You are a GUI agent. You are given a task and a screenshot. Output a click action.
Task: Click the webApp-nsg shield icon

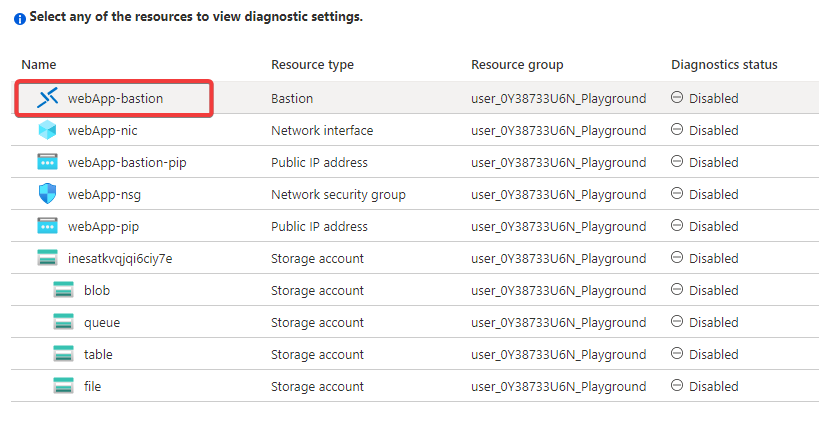(48, 194)
